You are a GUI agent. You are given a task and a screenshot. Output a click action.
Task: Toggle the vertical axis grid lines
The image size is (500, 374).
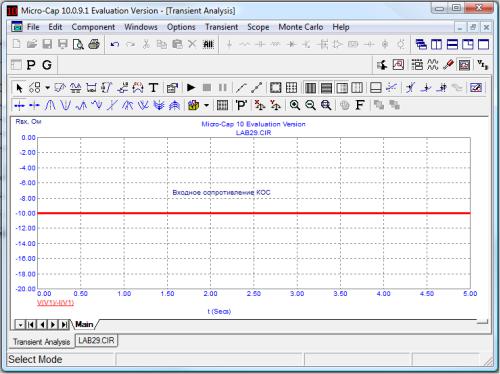310,88
